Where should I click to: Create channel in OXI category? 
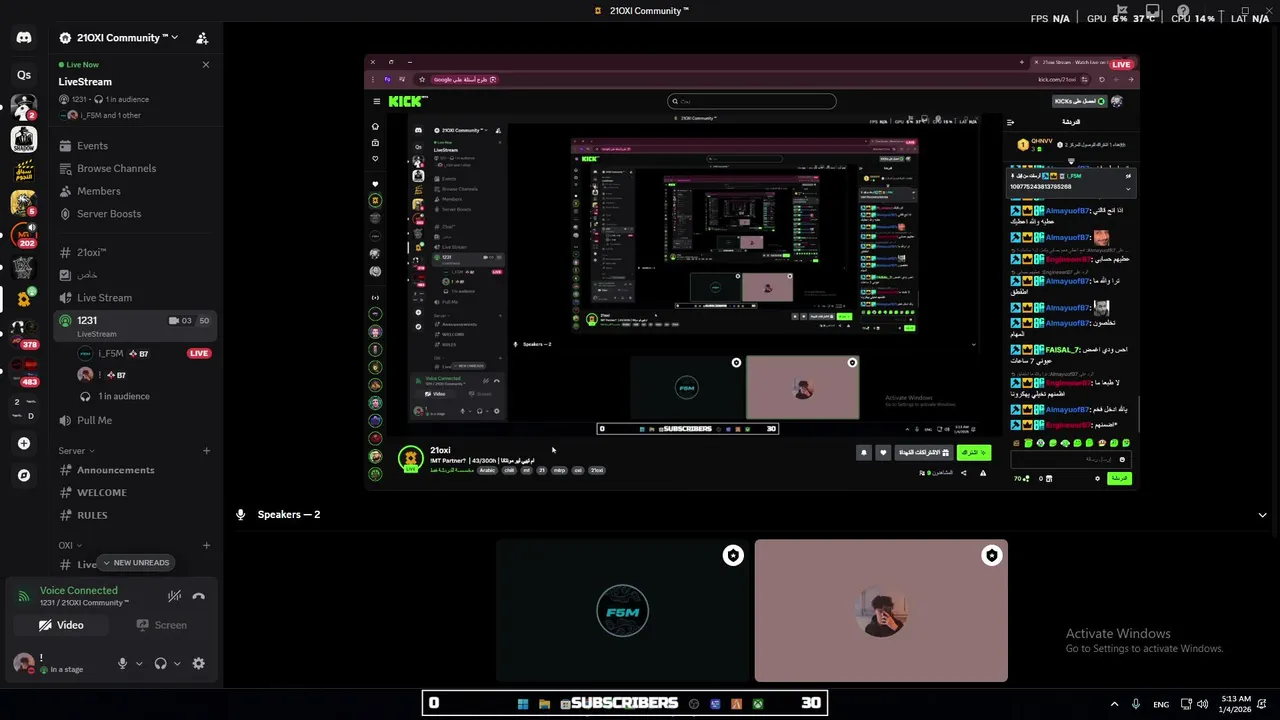(206, 546)
